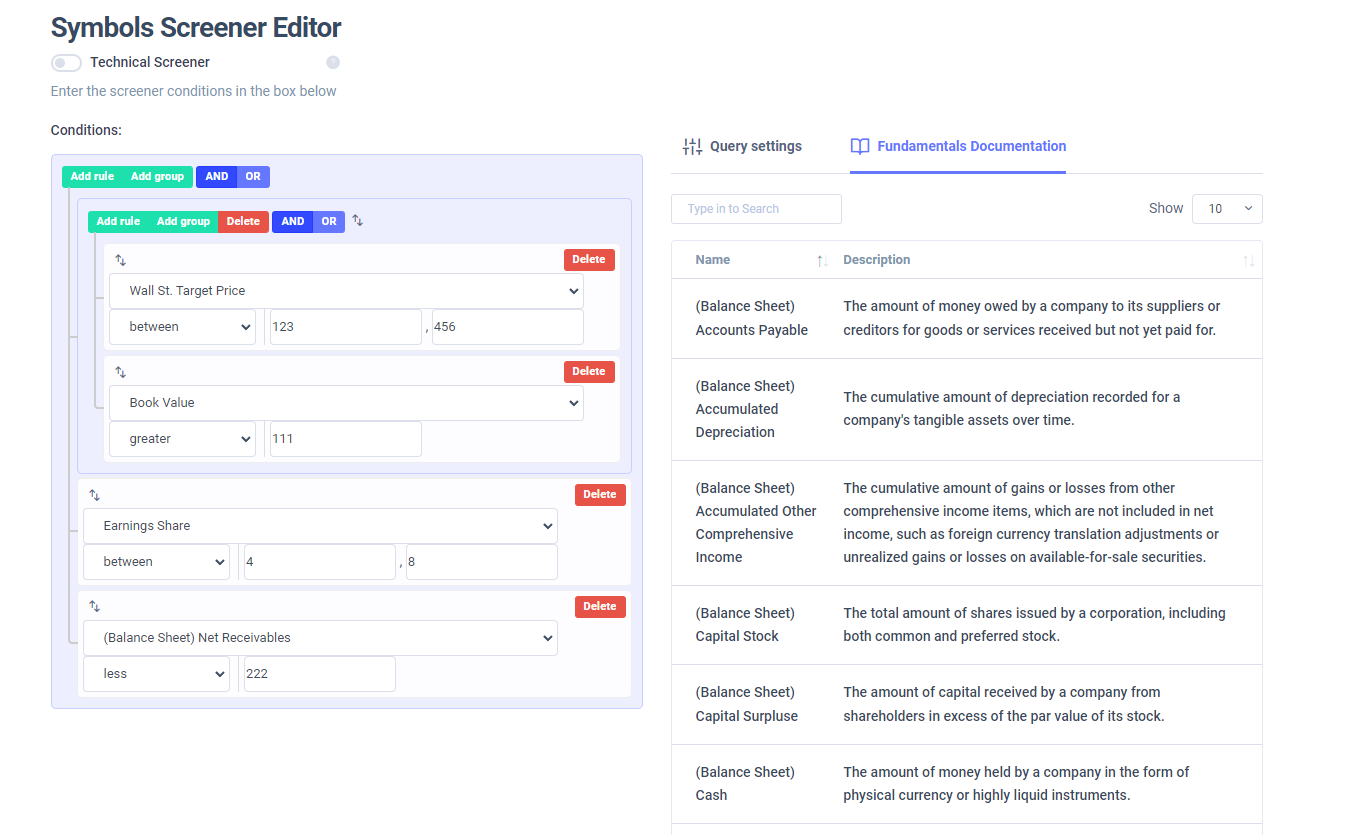Select top-level AND condition
Viewport: 1350px width, 835px height.
tap(217, 177)
